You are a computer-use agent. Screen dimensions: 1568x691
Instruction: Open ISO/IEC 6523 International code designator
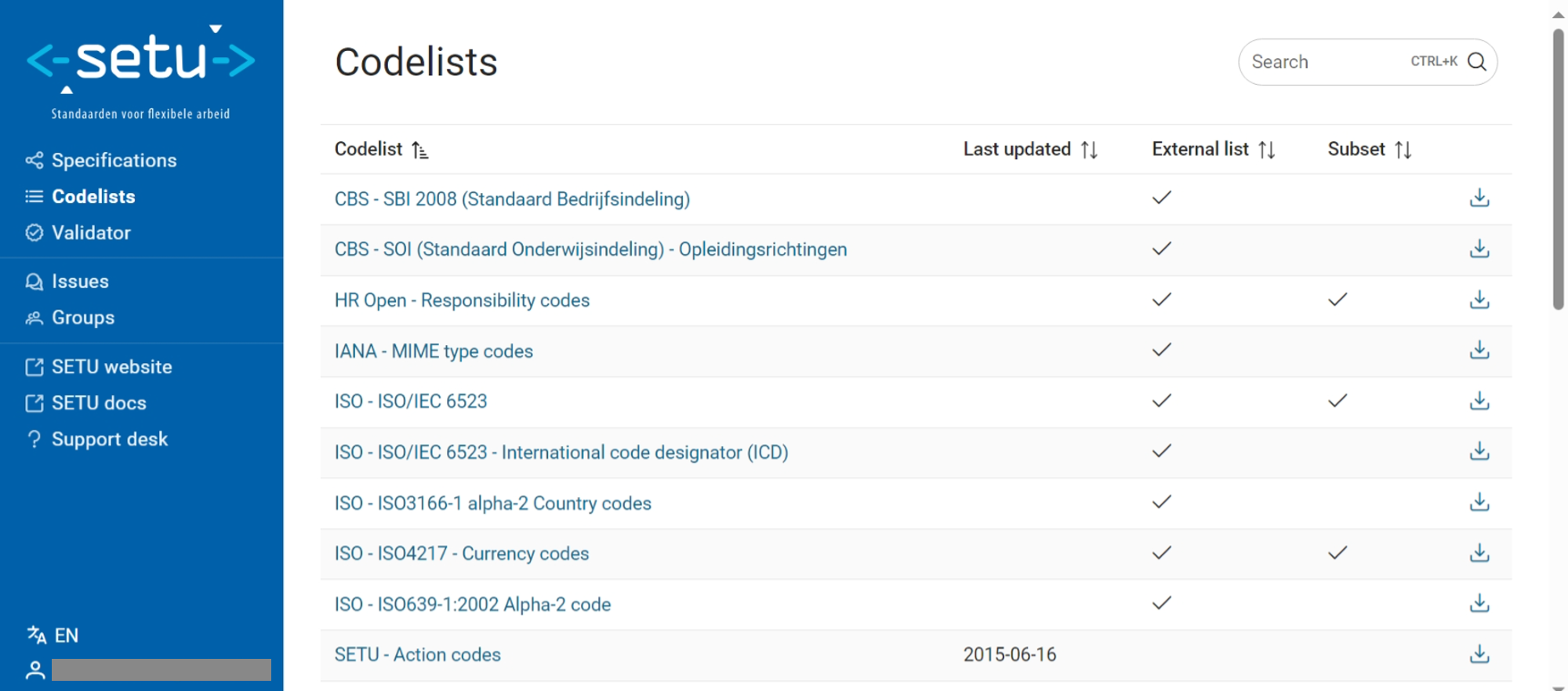(x=561, y=453)
